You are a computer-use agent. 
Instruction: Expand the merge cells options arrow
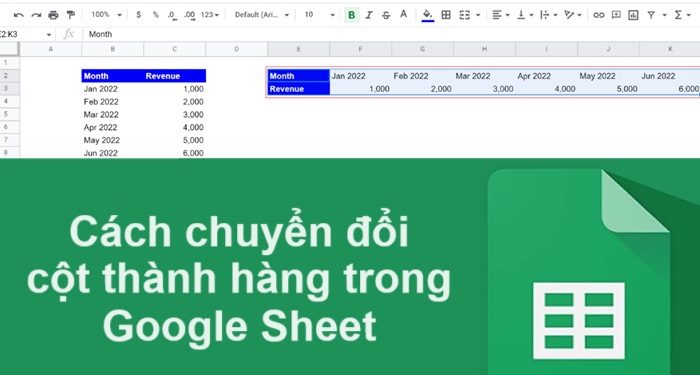[478, 15]
